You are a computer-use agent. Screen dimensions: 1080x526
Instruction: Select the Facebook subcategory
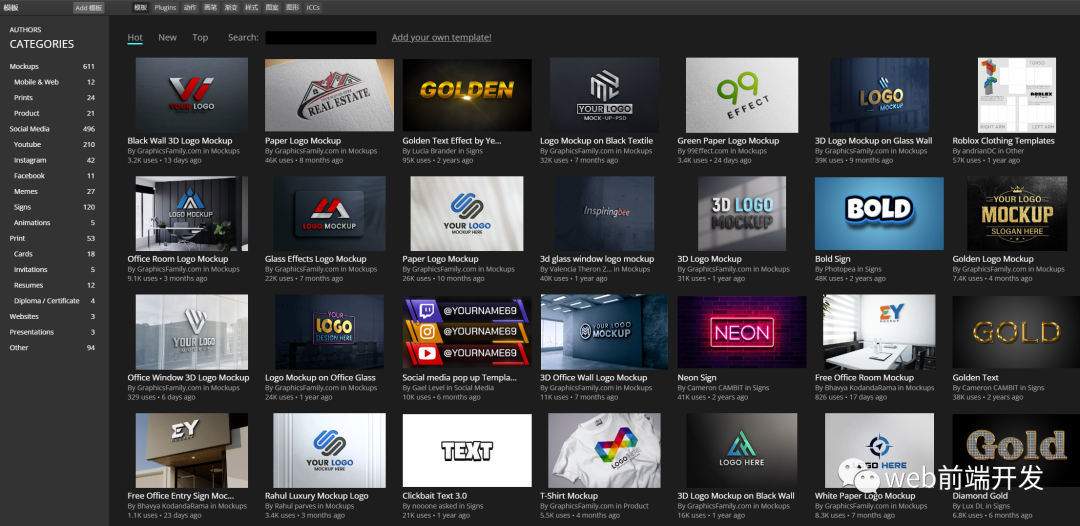52,176
